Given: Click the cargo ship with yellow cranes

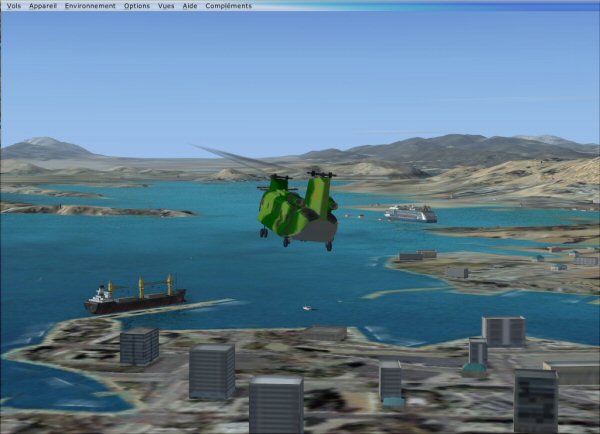Looking at the screenshot, I should tap(135, 295).
